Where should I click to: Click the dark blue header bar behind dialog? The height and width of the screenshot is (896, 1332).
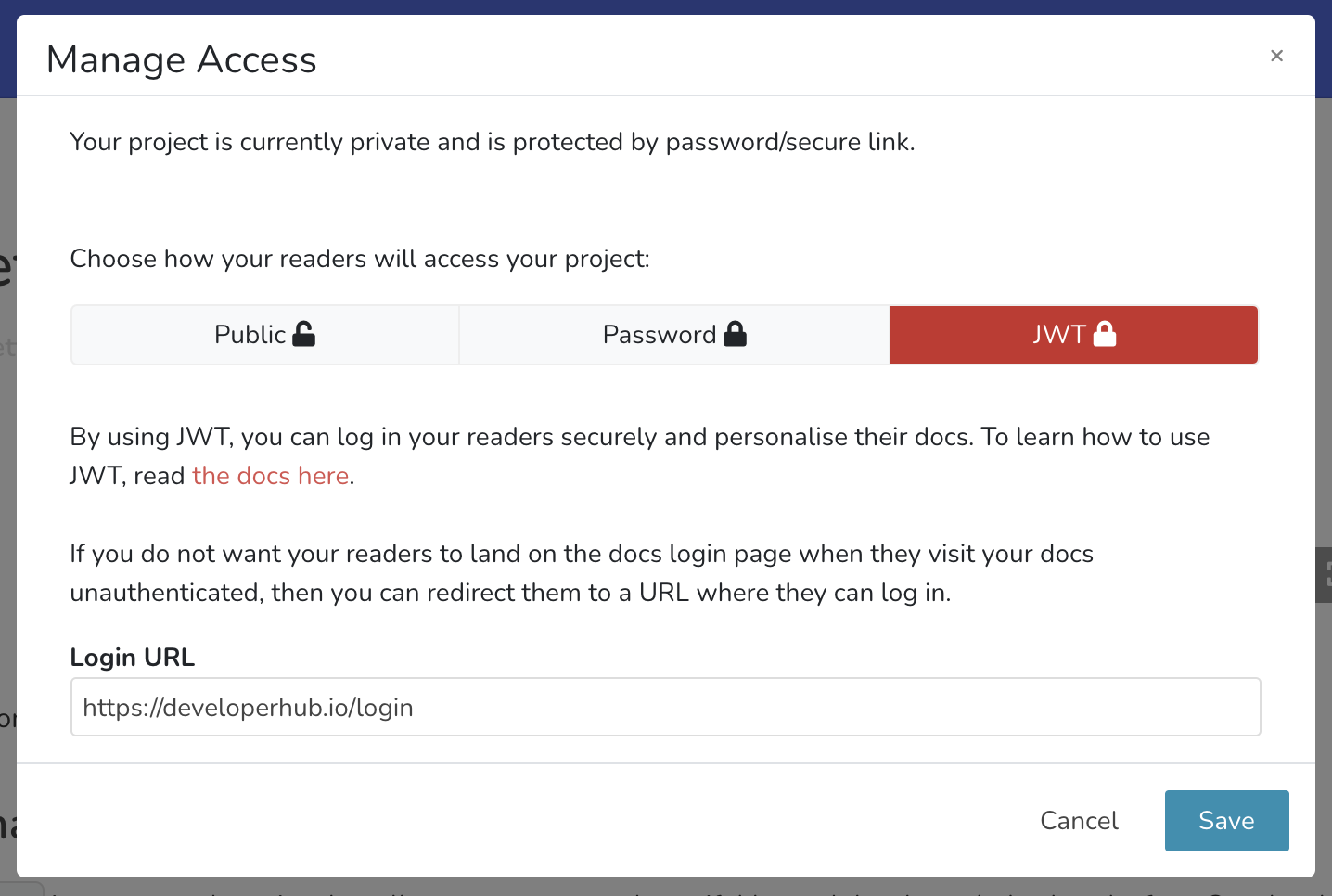[x=665, y=6]
